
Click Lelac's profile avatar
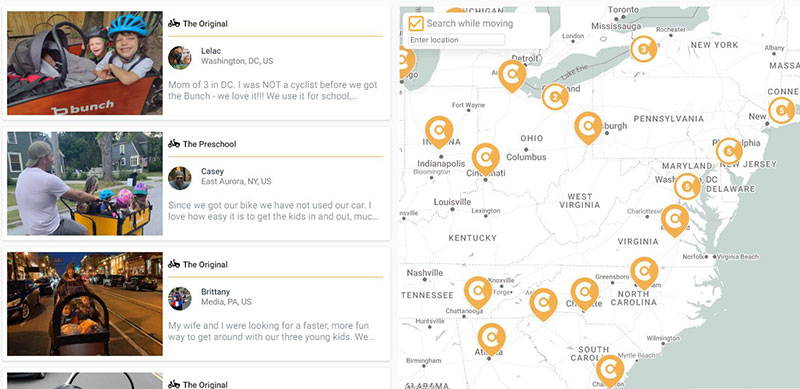(x=180, y=57)
